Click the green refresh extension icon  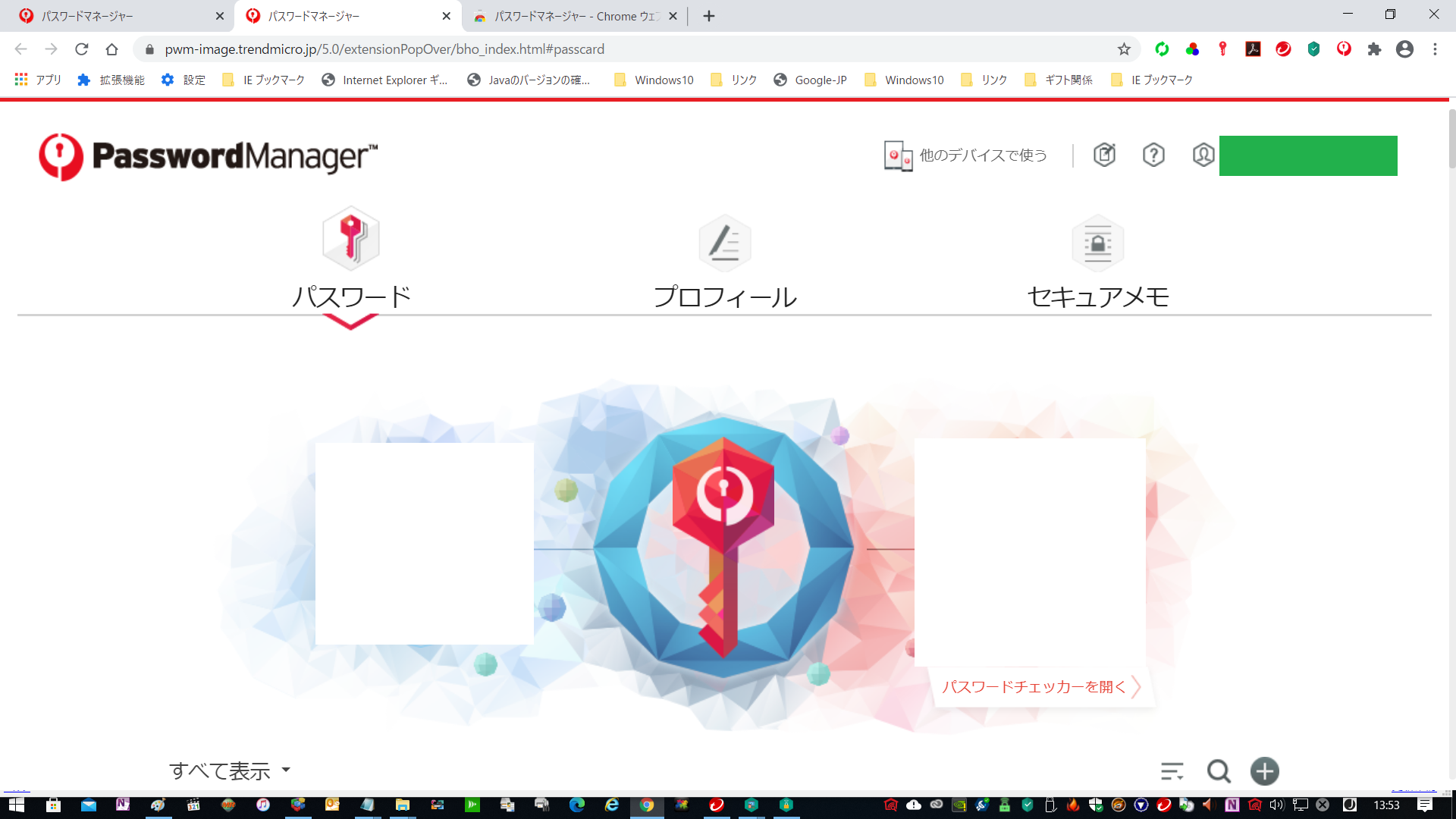click(1162, 49)
